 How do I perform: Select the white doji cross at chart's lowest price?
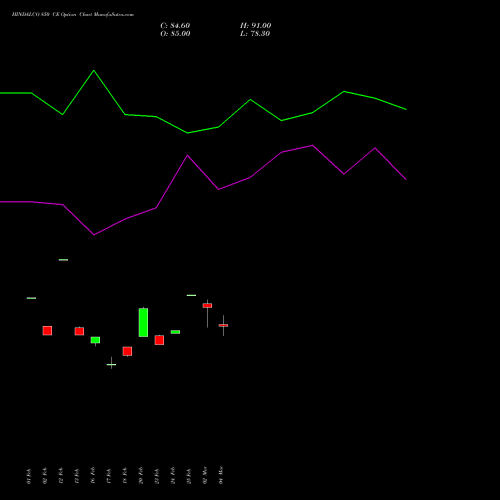(111, 363)
